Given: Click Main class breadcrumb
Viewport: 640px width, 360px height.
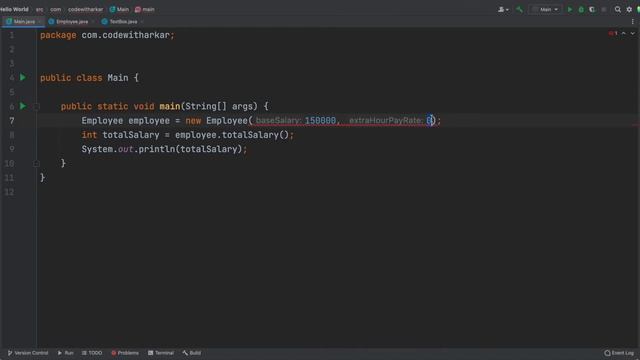Looking at the screenshot, I should 119,9.
